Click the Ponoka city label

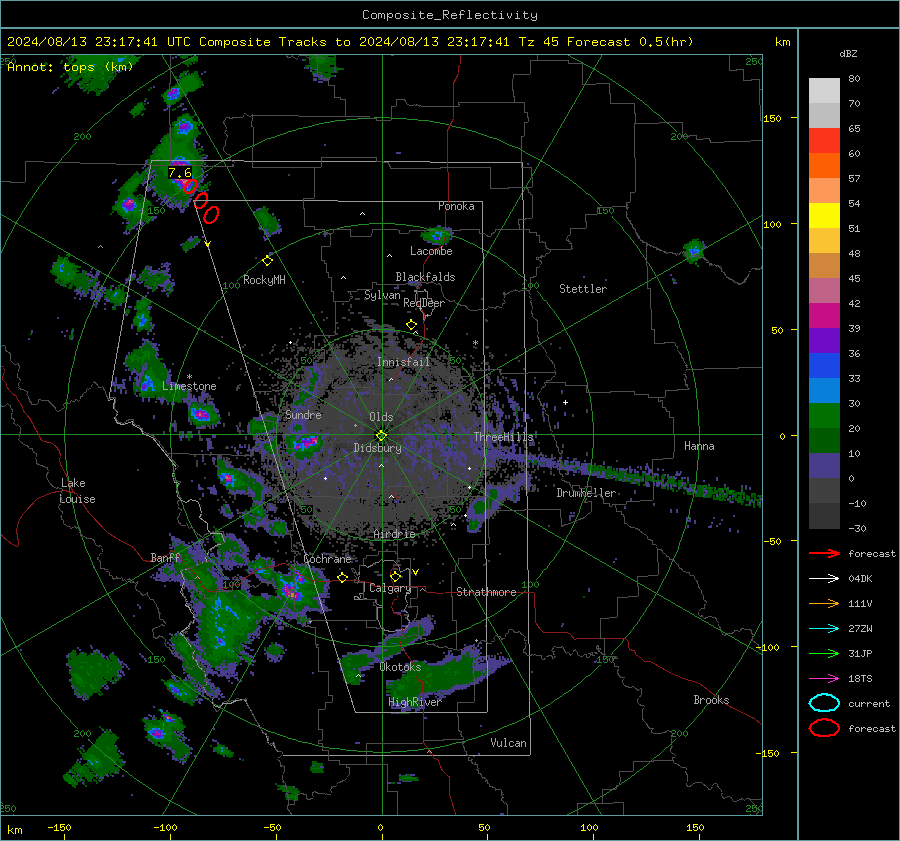[x=456, y=206]
